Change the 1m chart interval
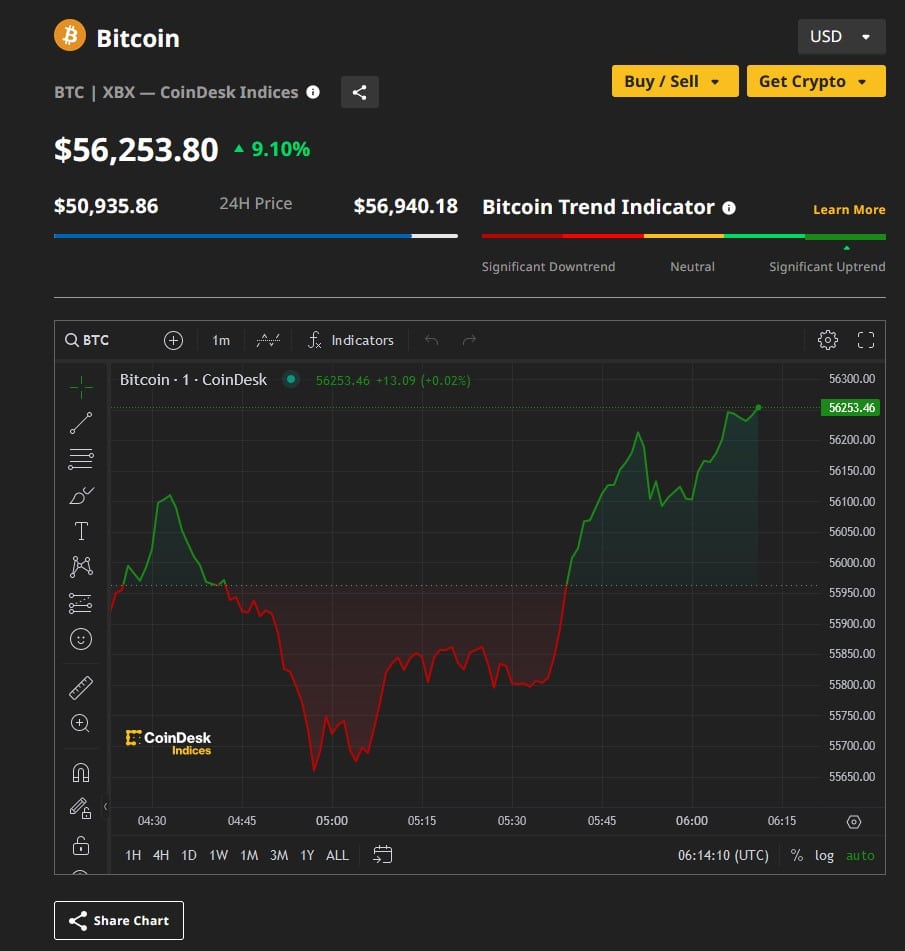 [x=221, y=340]
